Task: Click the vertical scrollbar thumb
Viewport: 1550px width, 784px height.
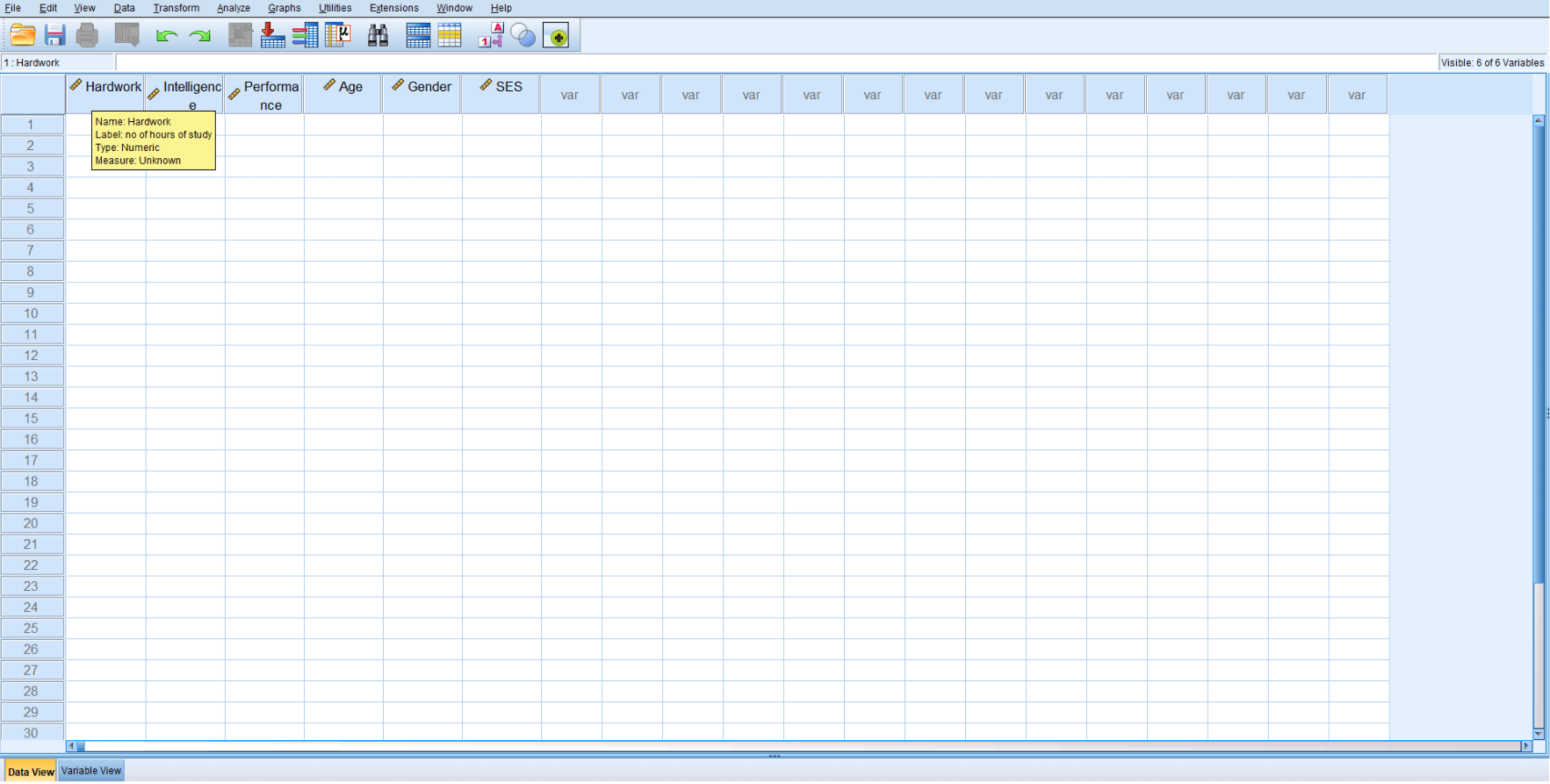Action: (1539, 354)
